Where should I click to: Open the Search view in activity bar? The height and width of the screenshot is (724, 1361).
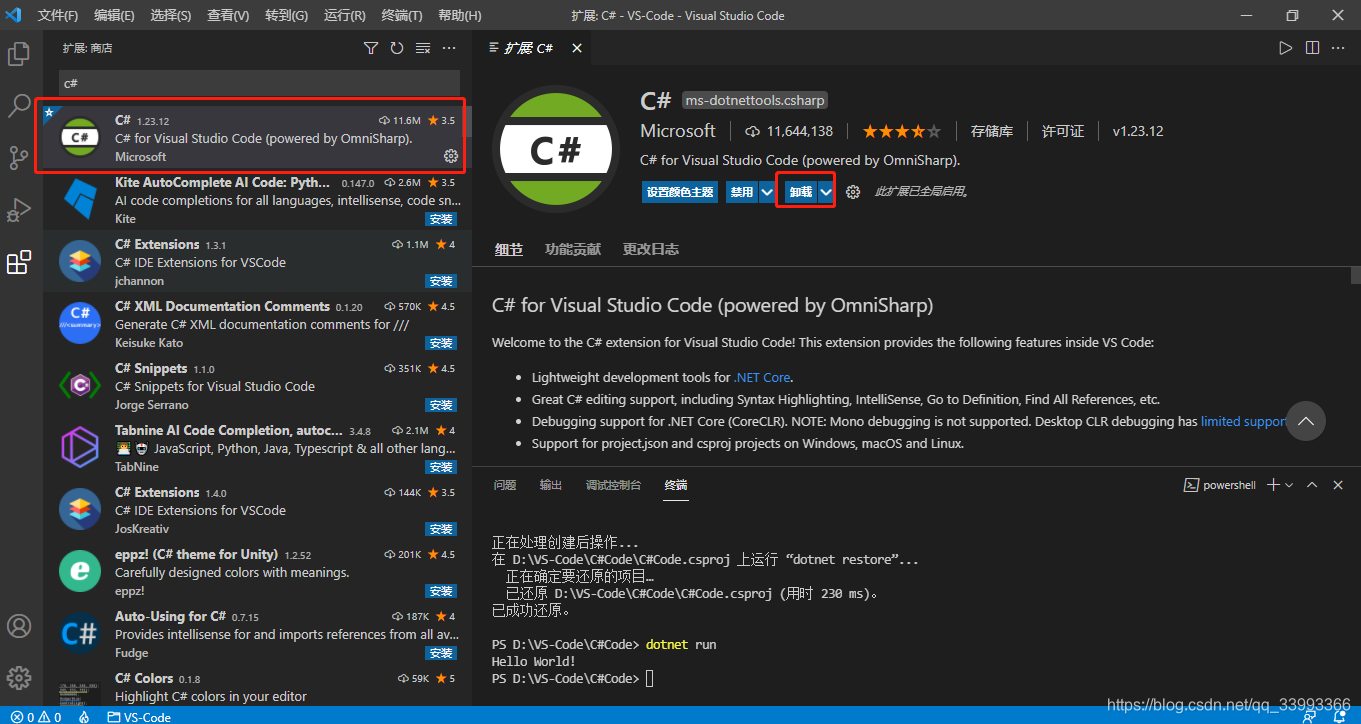point(19,105)
